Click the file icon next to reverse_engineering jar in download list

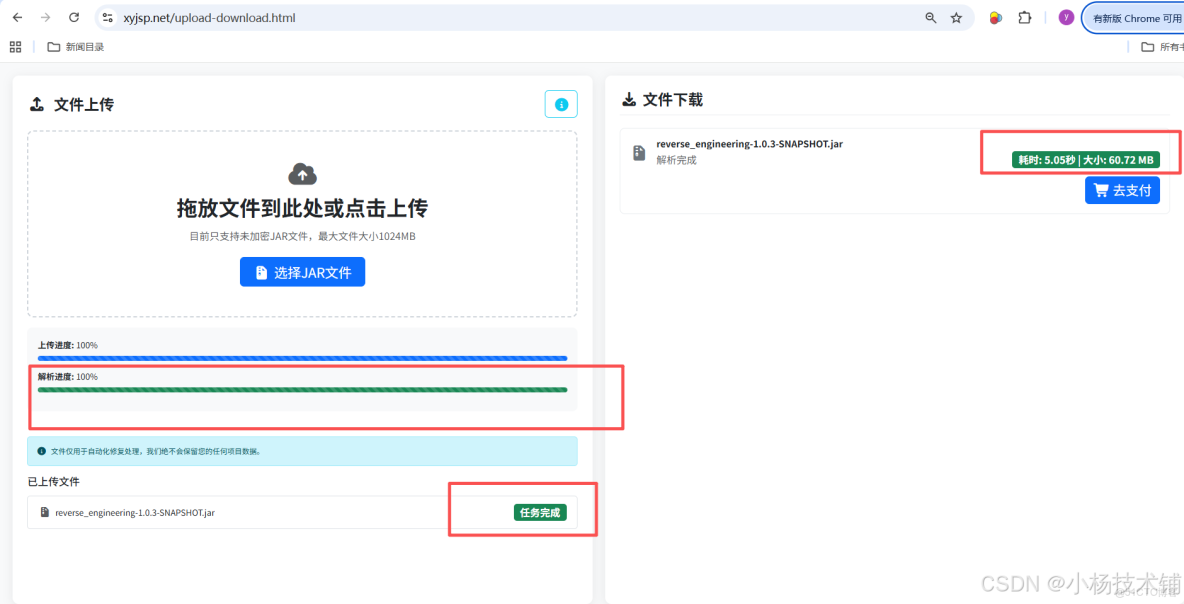pyautogui.click(x=638, y=151)
